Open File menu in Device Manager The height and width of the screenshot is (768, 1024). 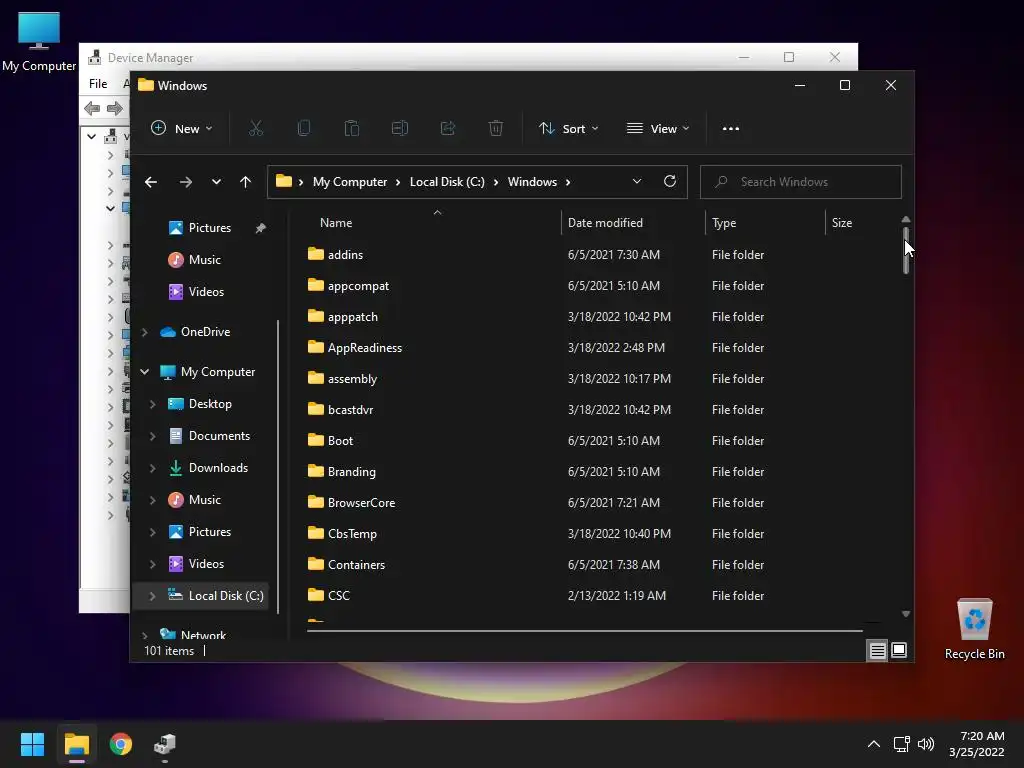click(x=98, y=84)
